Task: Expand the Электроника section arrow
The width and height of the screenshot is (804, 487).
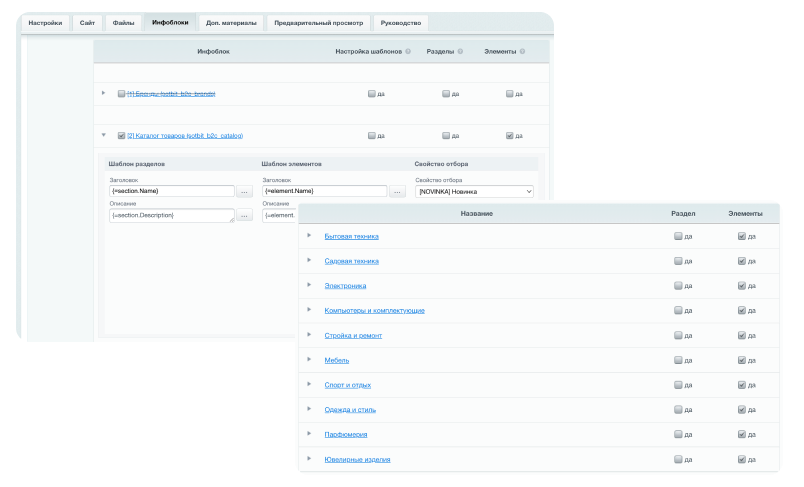Action: tap(309, 285)
